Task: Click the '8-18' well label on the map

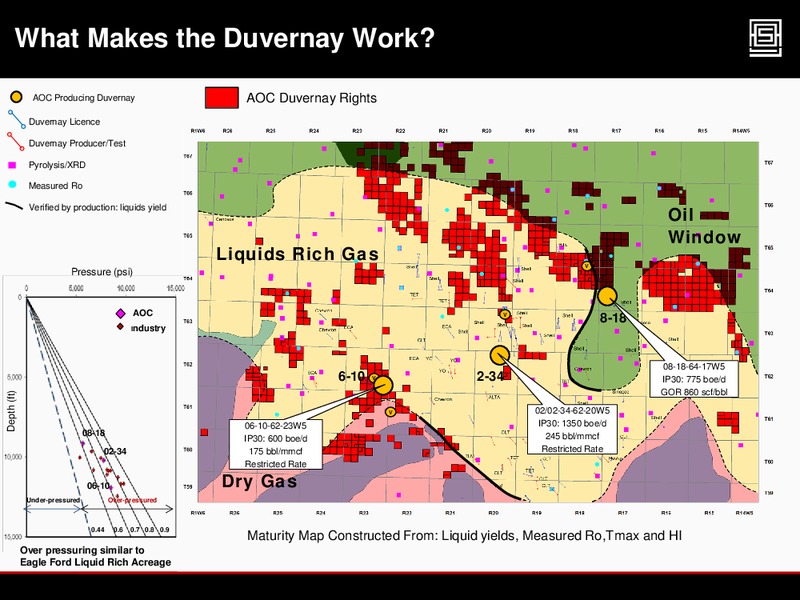Action: (612, 318)
